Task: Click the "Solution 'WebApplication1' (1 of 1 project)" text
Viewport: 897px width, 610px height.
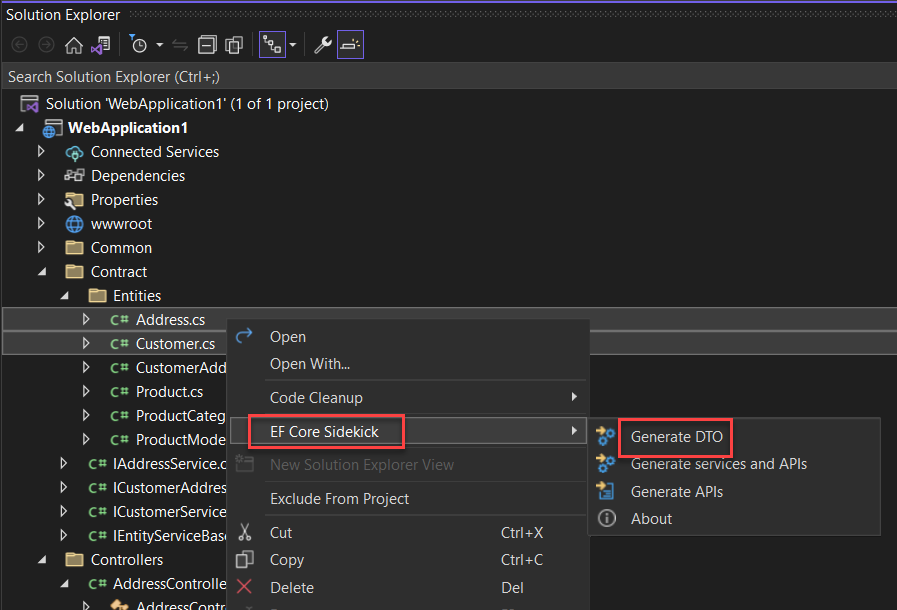Action: (187, 104)
